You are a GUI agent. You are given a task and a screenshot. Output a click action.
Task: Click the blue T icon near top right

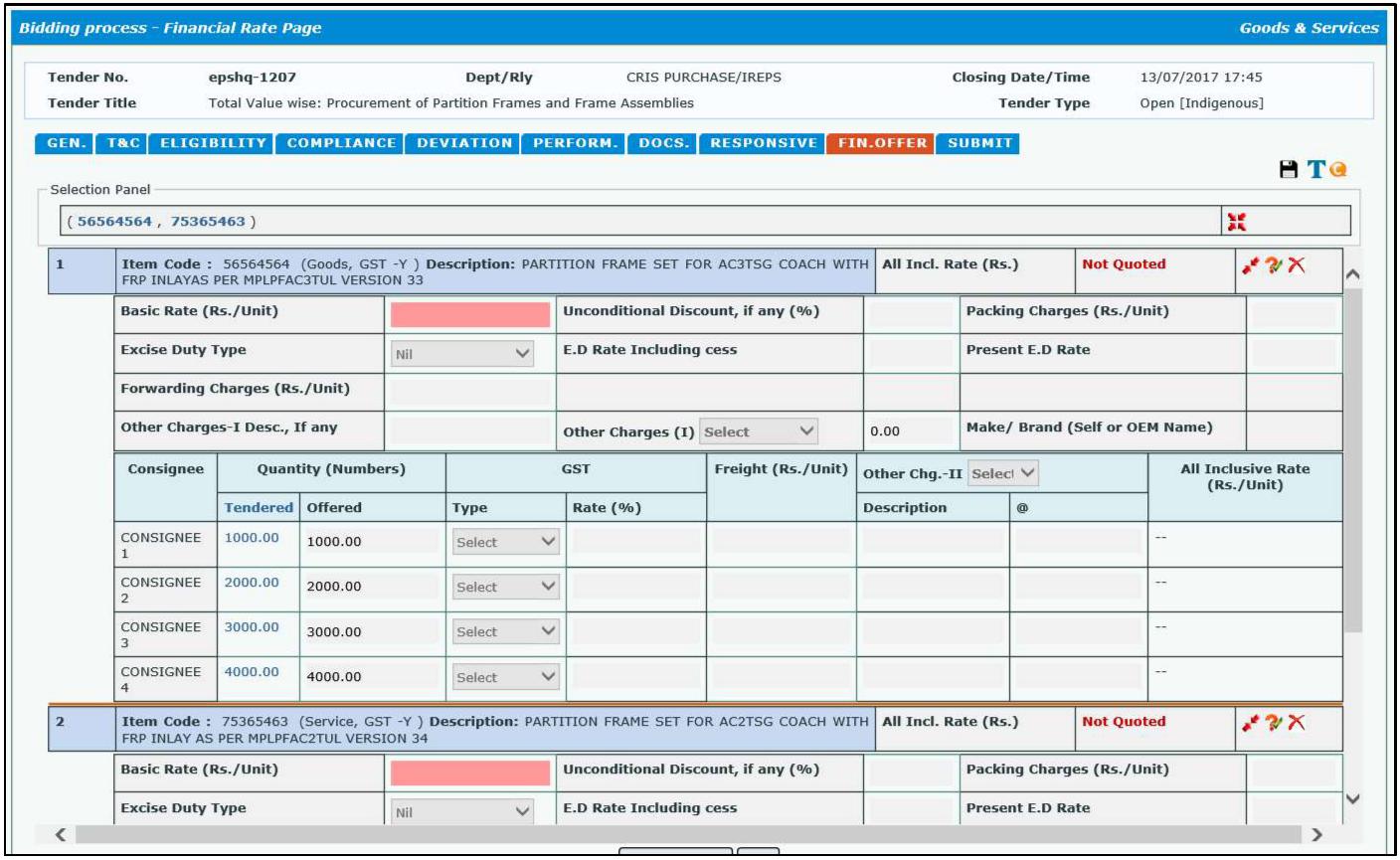pos(1316,167)
